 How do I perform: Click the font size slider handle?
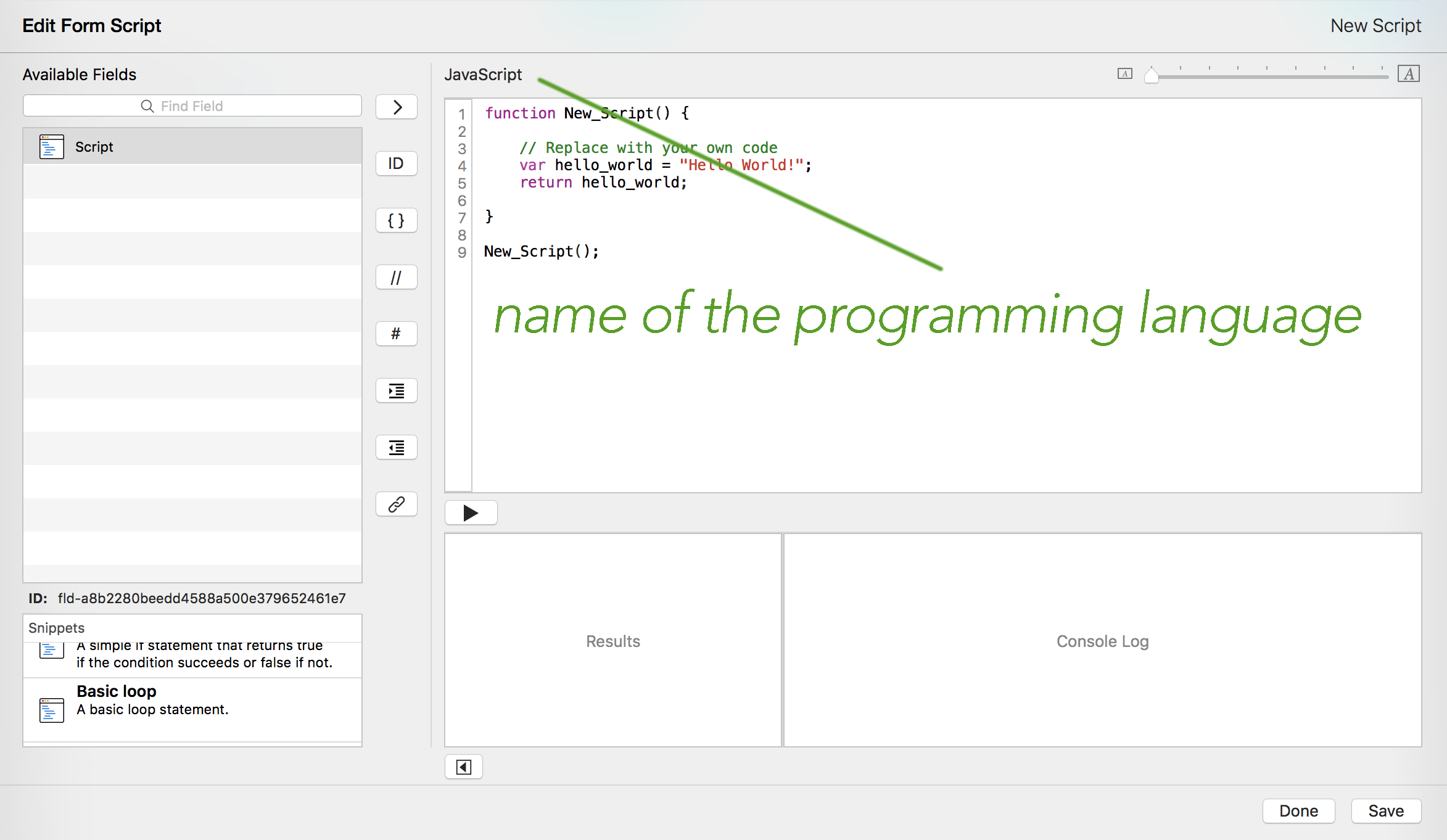(1151, 75)
